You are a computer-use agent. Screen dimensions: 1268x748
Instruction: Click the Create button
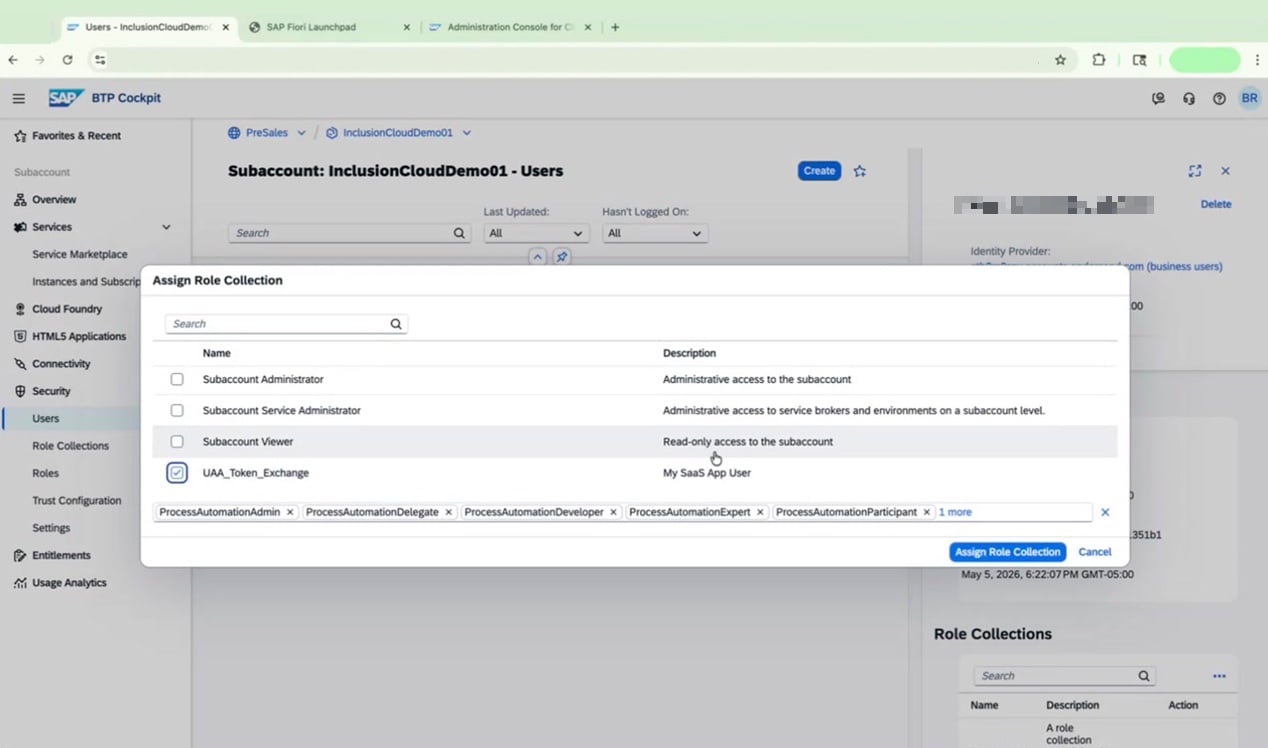pos(819,171)
